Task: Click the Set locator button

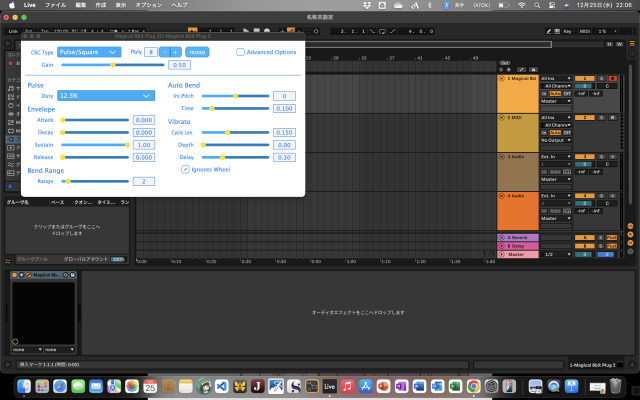Action: [505, 62]
